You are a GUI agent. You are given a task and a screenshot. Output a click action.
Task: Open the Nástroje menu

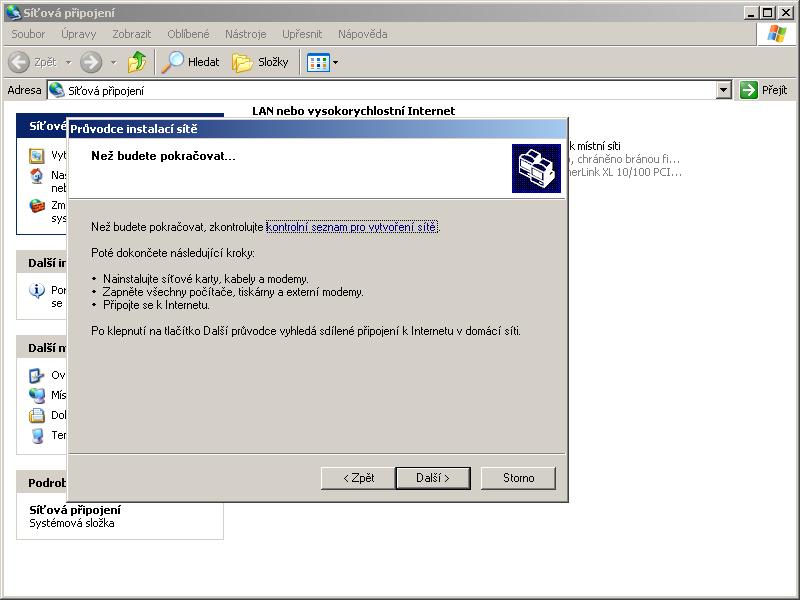pos(245,34)
